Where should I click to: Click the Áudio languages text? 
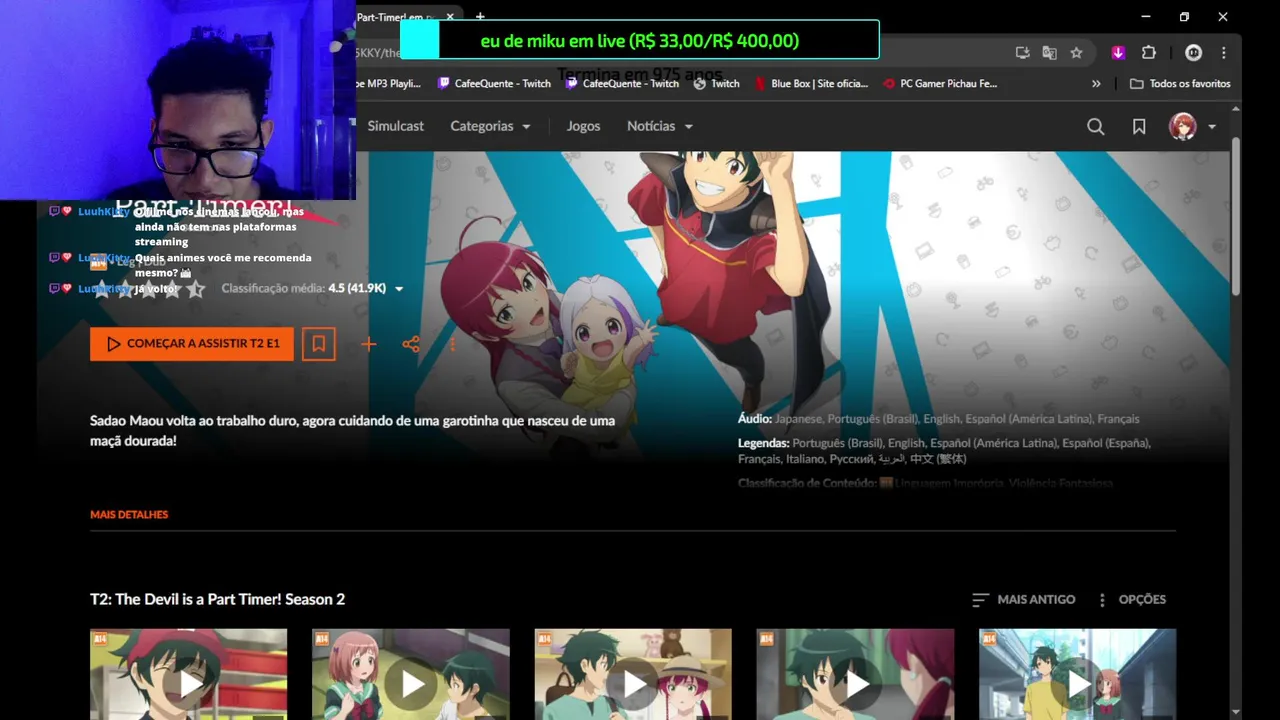[x=938, y=419]
